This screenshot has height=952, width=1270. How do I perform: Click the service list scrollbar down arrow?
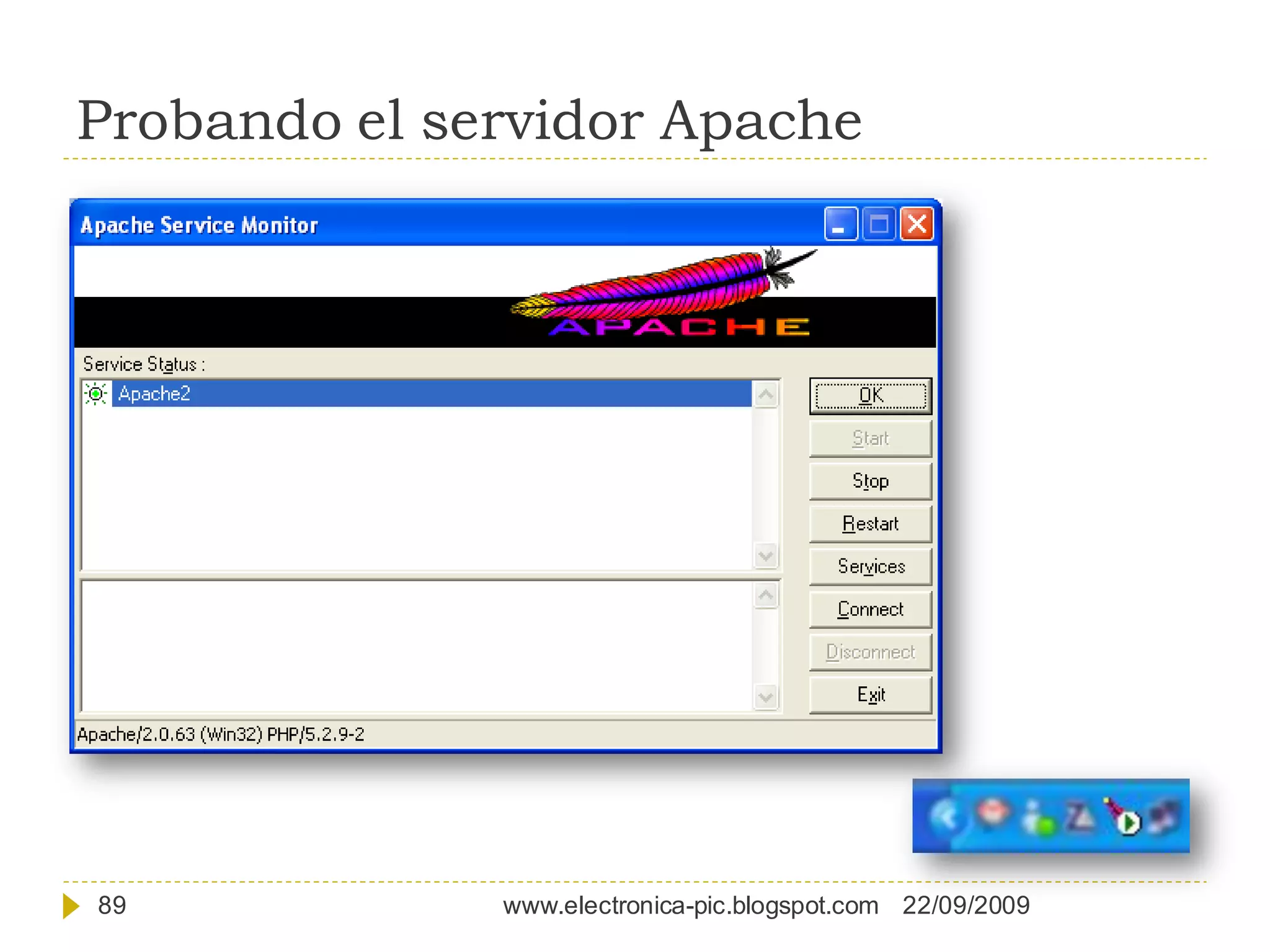766,555
